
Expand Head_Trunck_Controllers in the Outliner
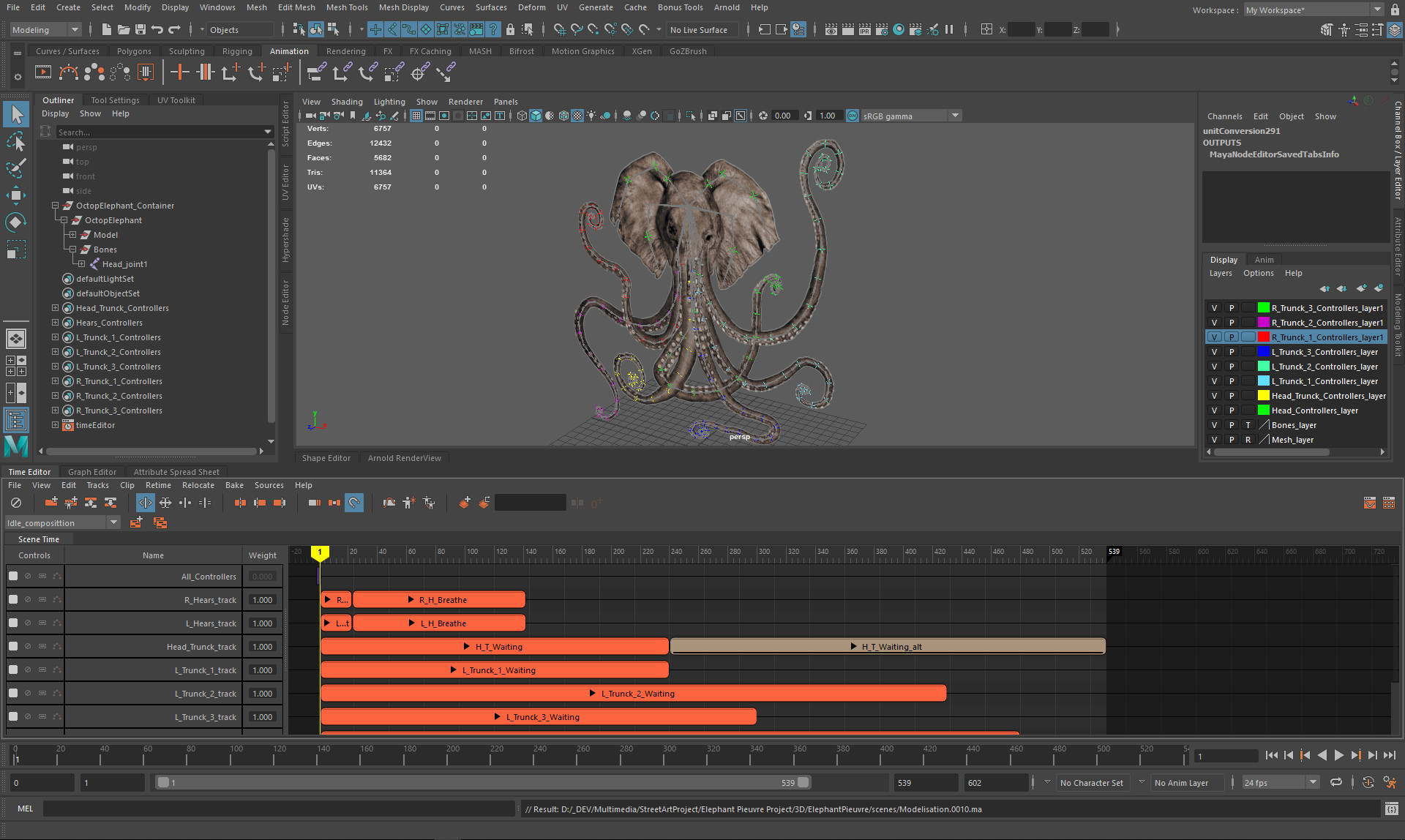(x=55, y=308)
